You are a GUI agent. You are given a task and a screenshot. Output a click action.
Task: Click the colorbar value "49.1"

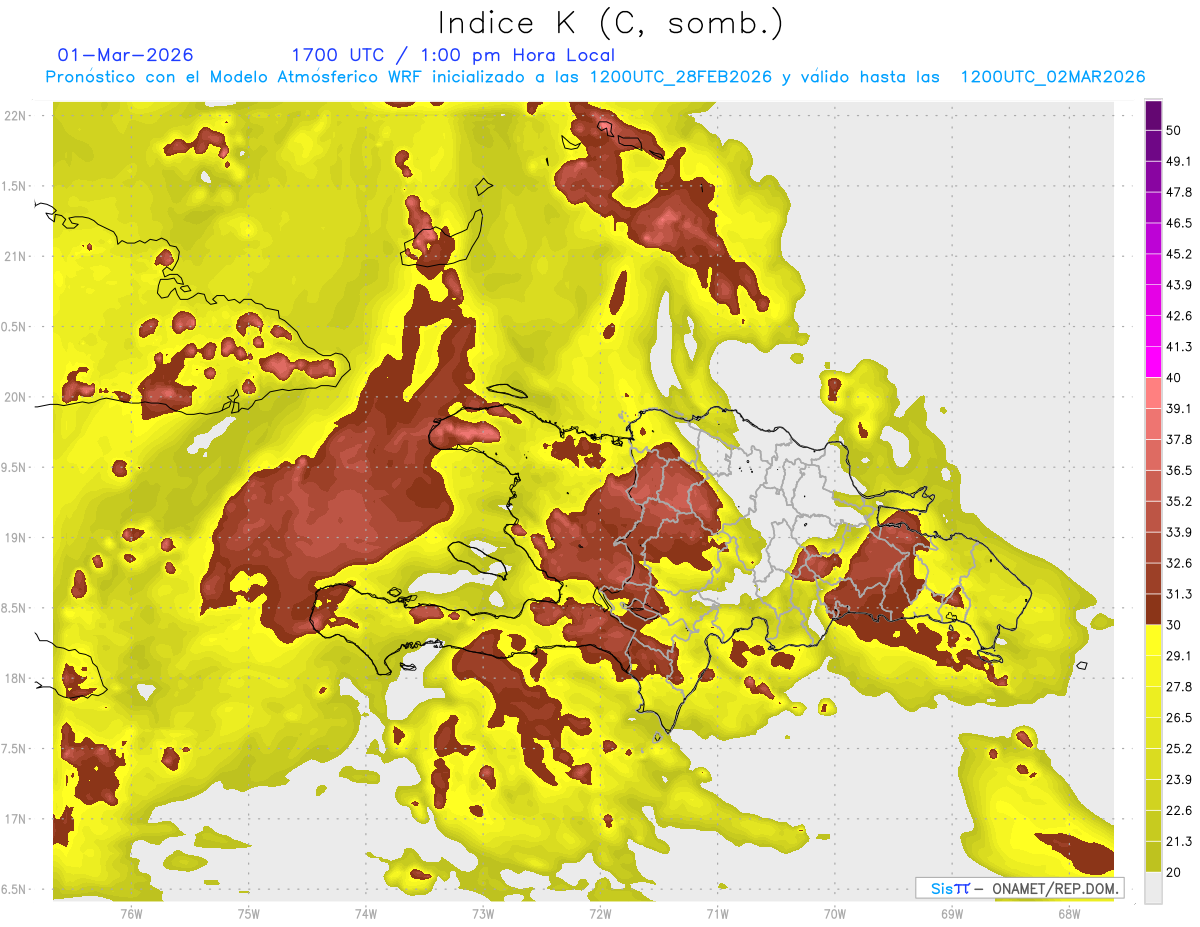1179,160
